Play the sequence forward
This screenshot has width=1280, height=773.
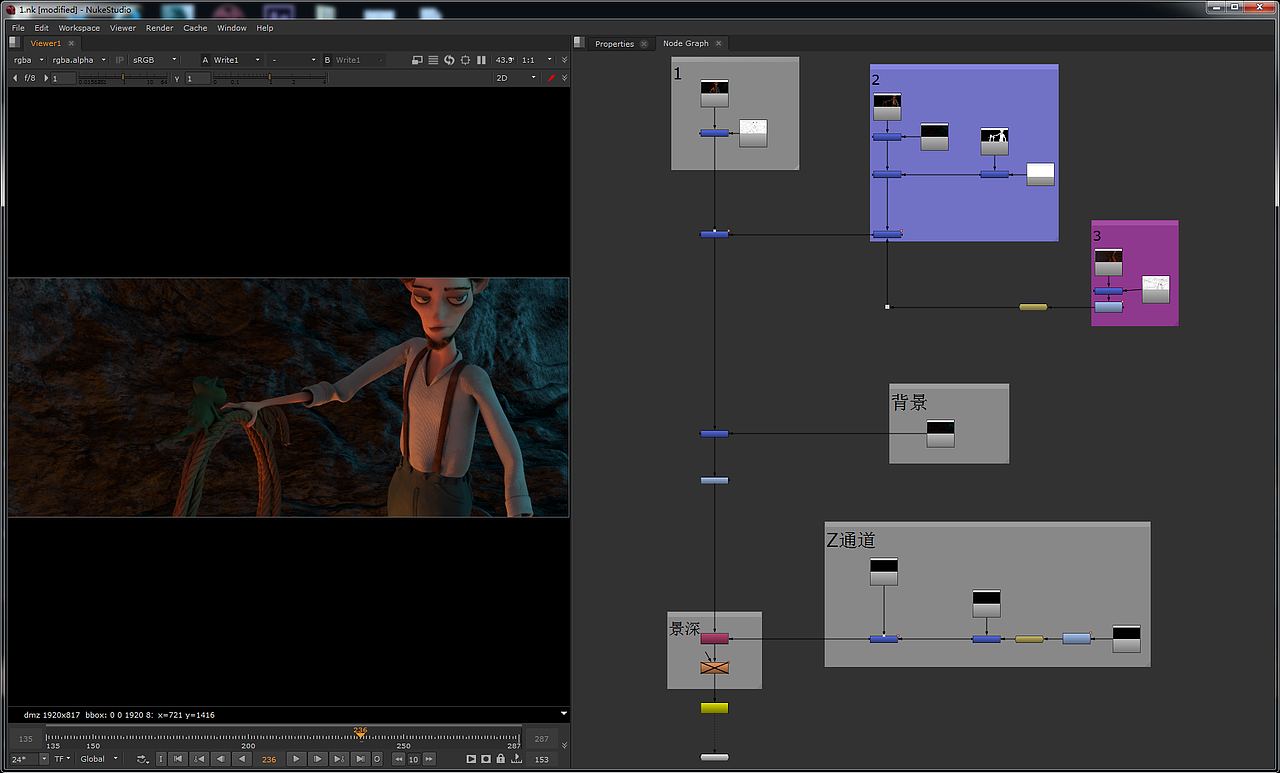pos(296,759)
